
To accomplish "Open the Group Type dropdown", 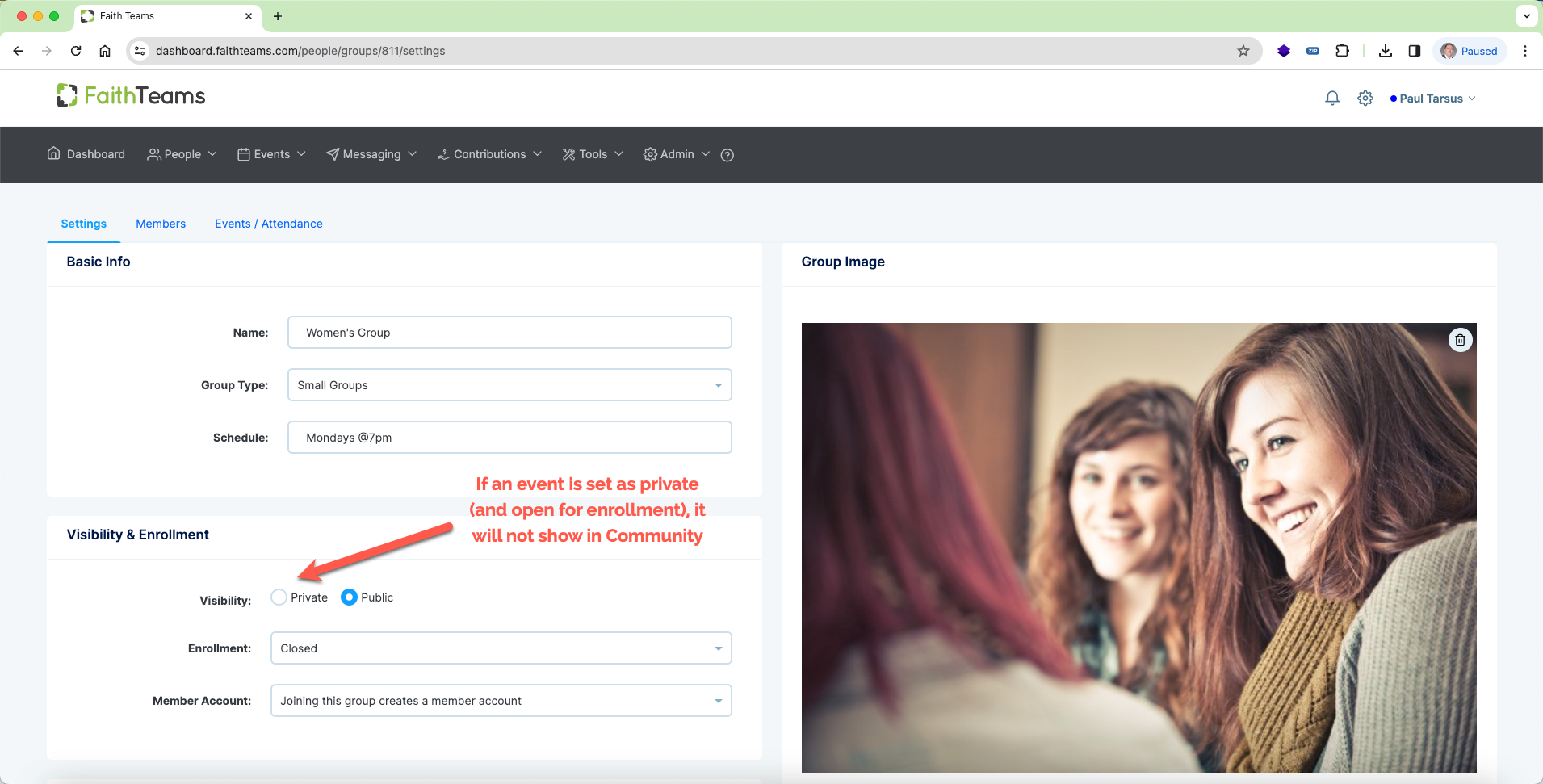I will pyautogui.click(x=509, y=385).
